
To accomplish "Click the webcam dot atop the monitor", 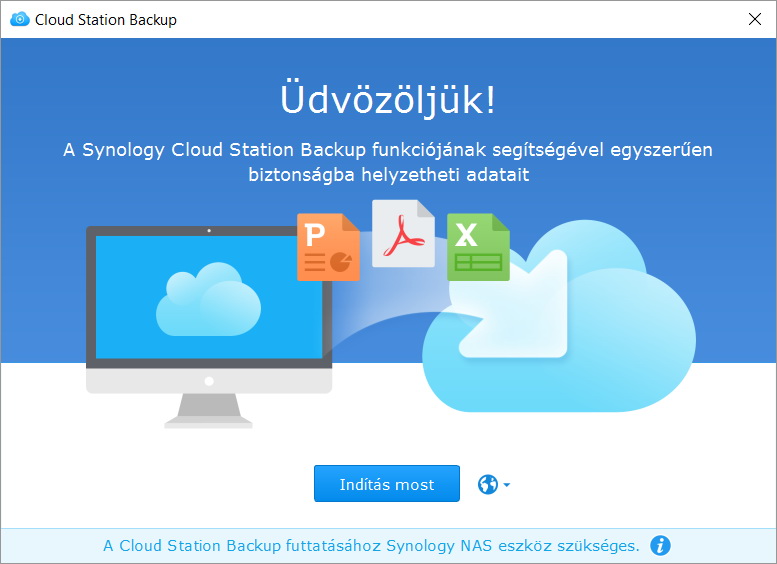I will tap(208, 231).
